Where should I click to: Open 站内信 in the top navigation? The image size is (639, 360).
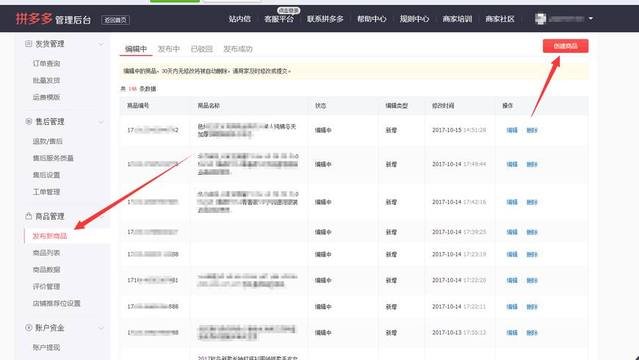(x=240, y=19)
